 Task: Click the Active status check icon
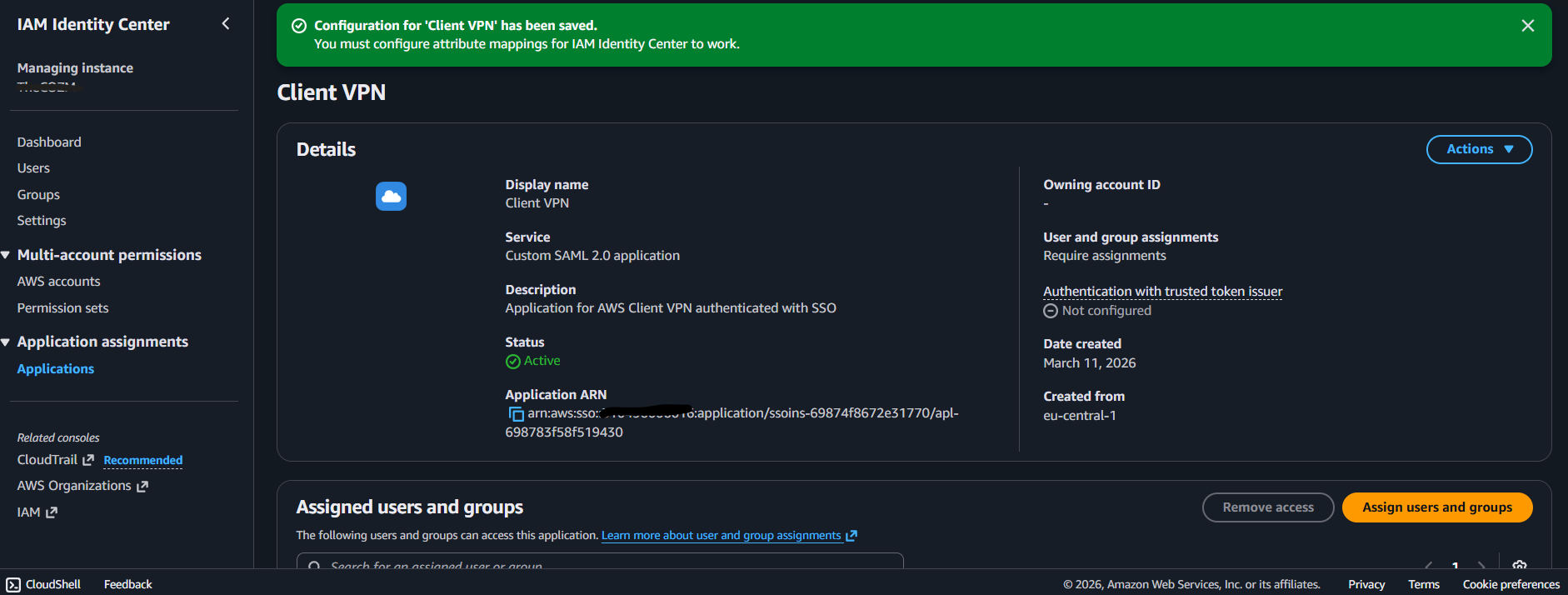(513, 362)
